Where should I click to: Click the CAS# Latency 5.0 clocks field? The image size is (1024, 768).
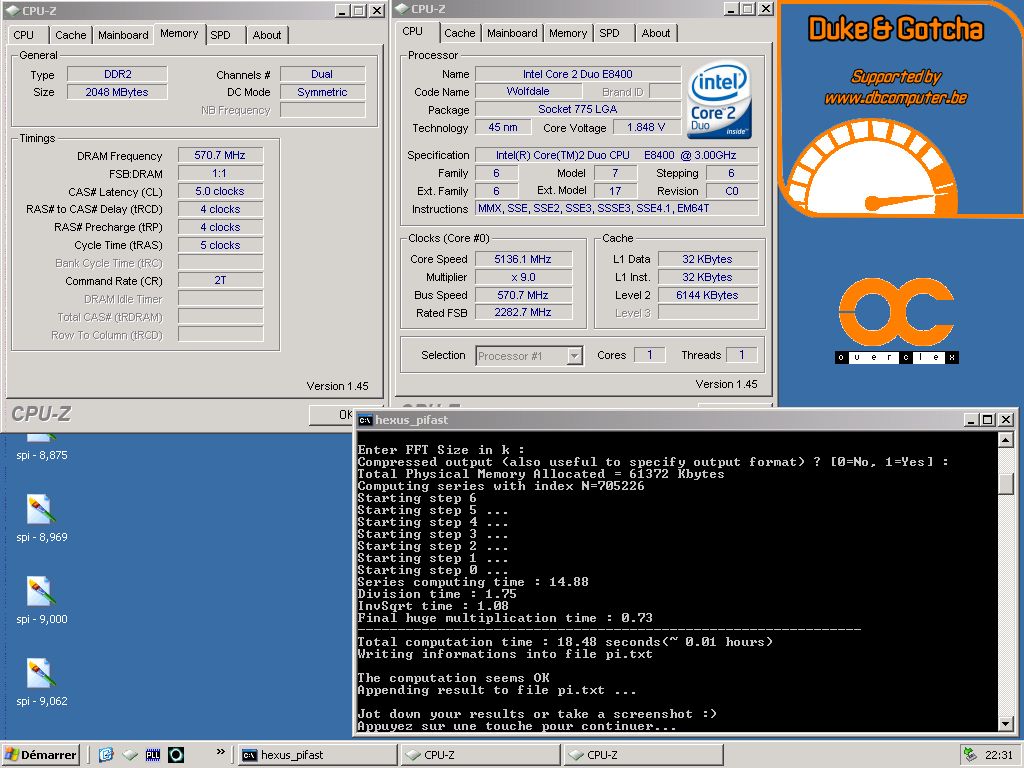[220, 191]
